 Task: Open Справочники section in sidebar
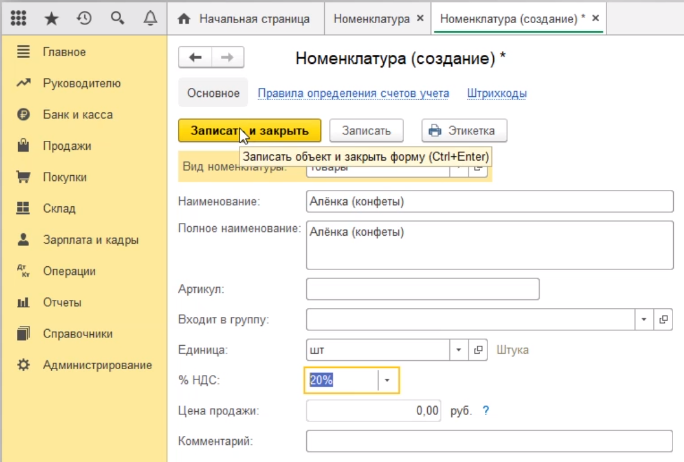click(77, 334)
